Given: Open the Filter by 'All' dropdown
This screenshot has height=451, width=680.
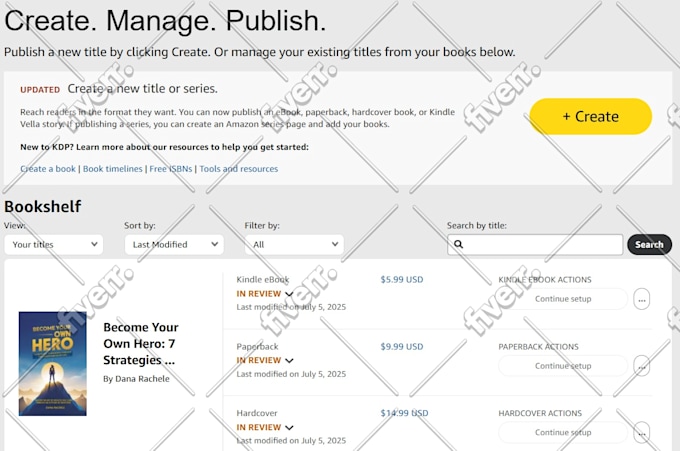Looking at the screenshot, I should (x=294, y=245).
